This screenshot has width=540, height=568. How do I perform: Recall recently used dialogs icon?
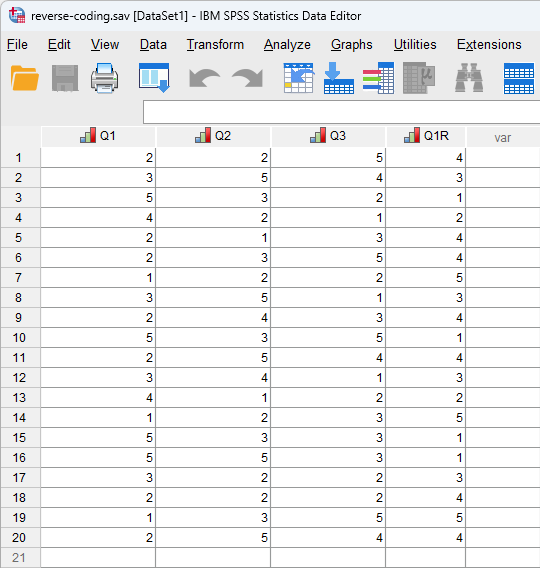pos(154,78)
